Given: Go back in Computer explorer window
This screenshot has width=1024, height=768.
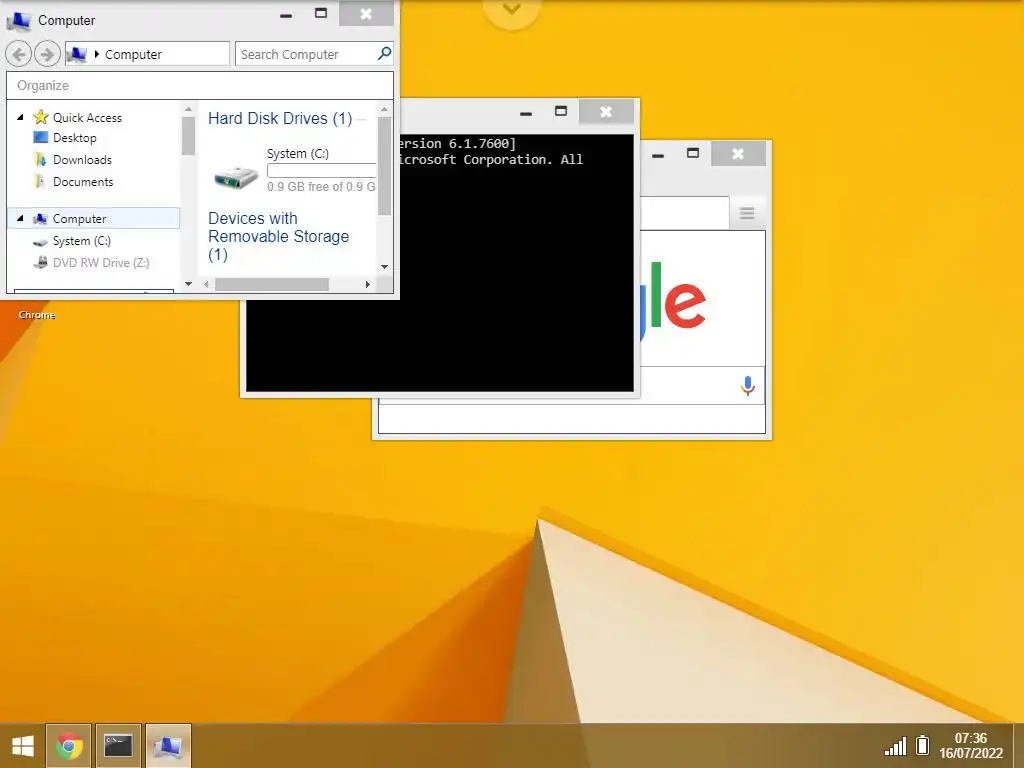Looking at the screenshot, I should tap(19, 54).
